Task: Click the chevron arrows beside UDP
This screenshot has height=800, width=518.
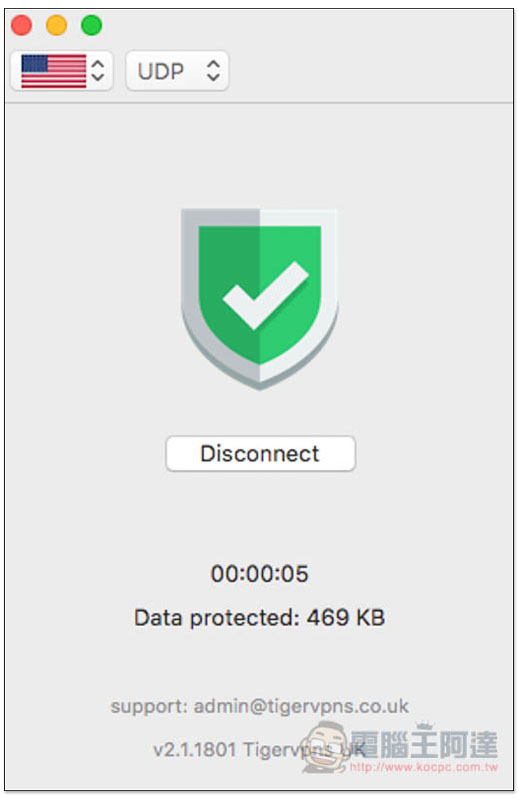Action: click(213, 71)
